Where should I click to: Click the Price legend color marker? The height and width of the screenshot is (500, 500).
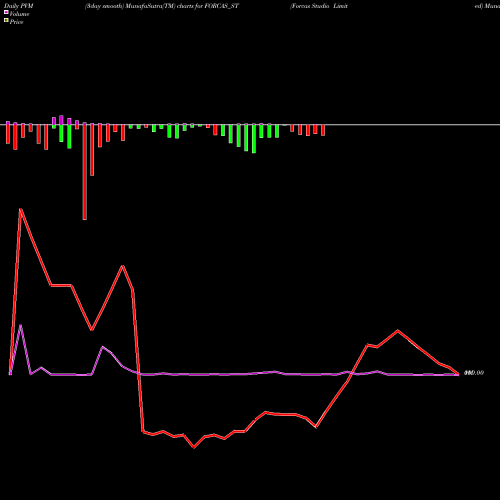click(x=6, y=21)
